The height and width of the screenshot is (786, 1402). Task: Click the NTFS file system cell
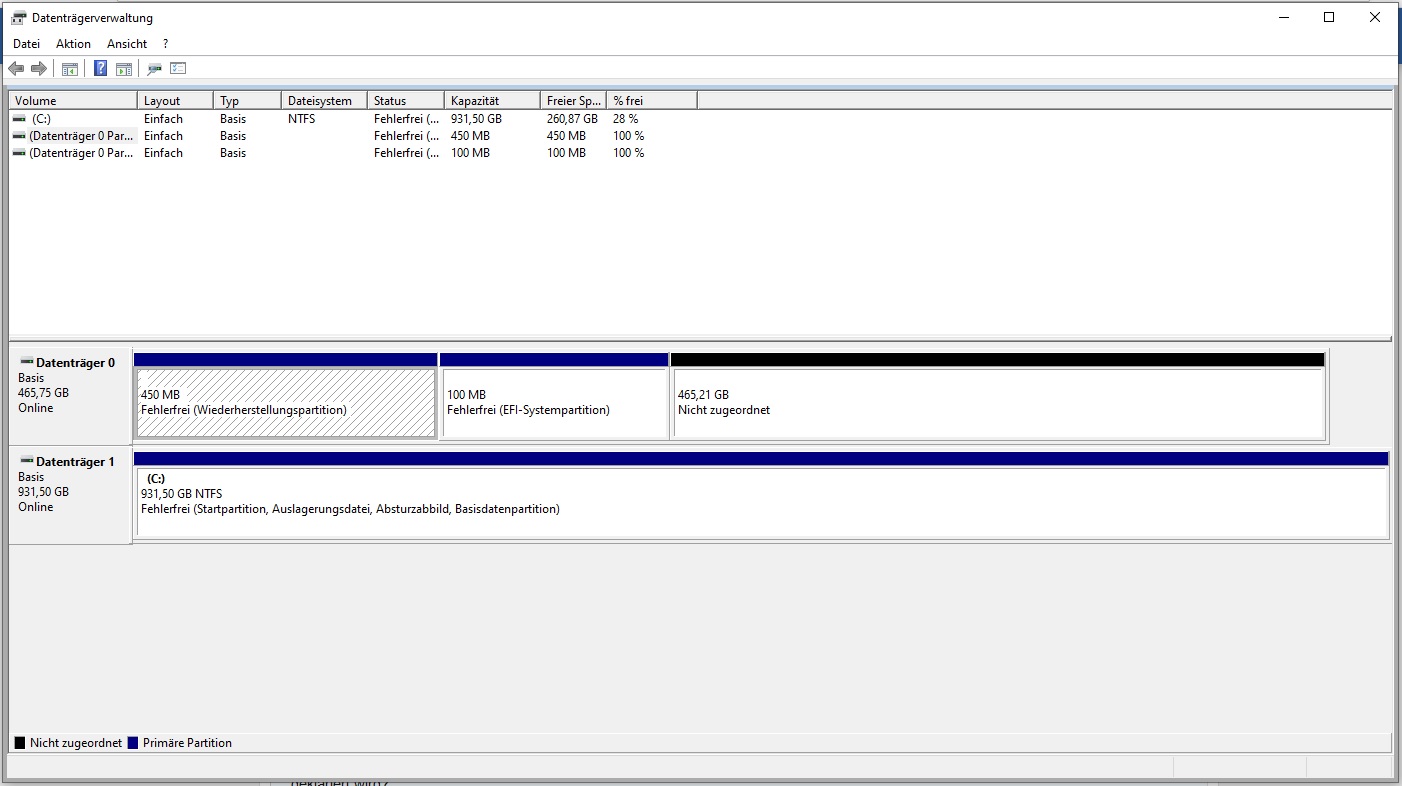(x=302, y=119)
